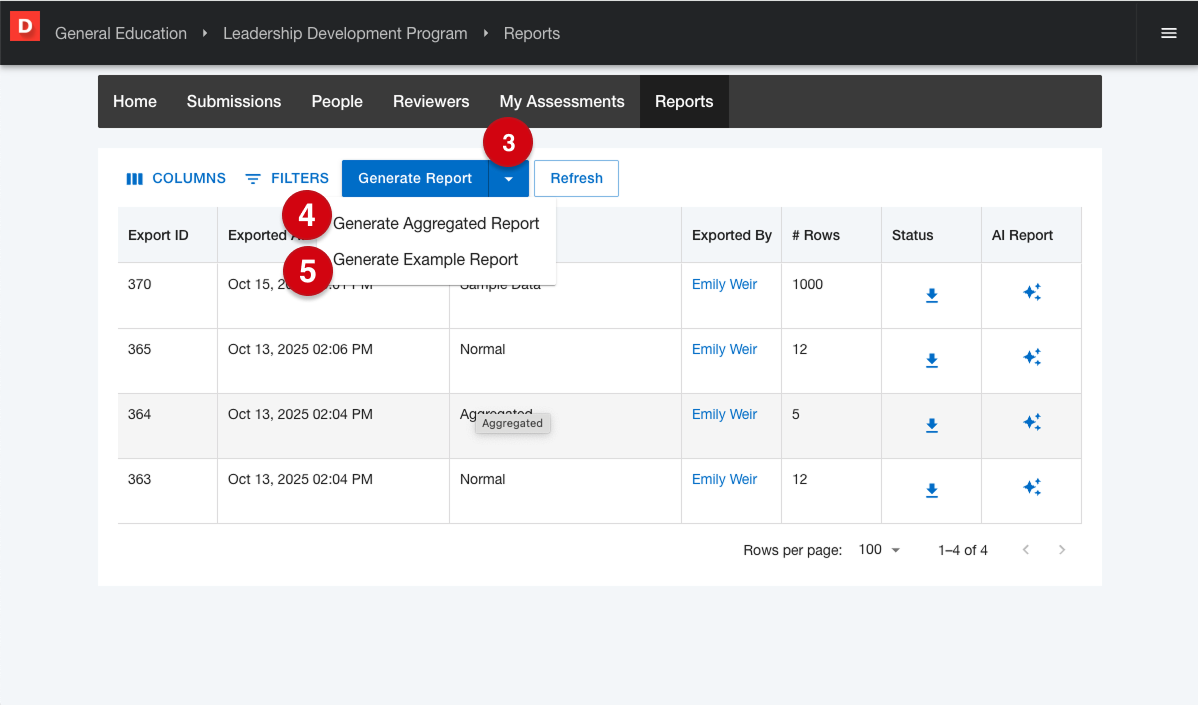Click the Refresh button
Image resolution: width=1198 pixels, height=705 pixels.
click(576, 179)
